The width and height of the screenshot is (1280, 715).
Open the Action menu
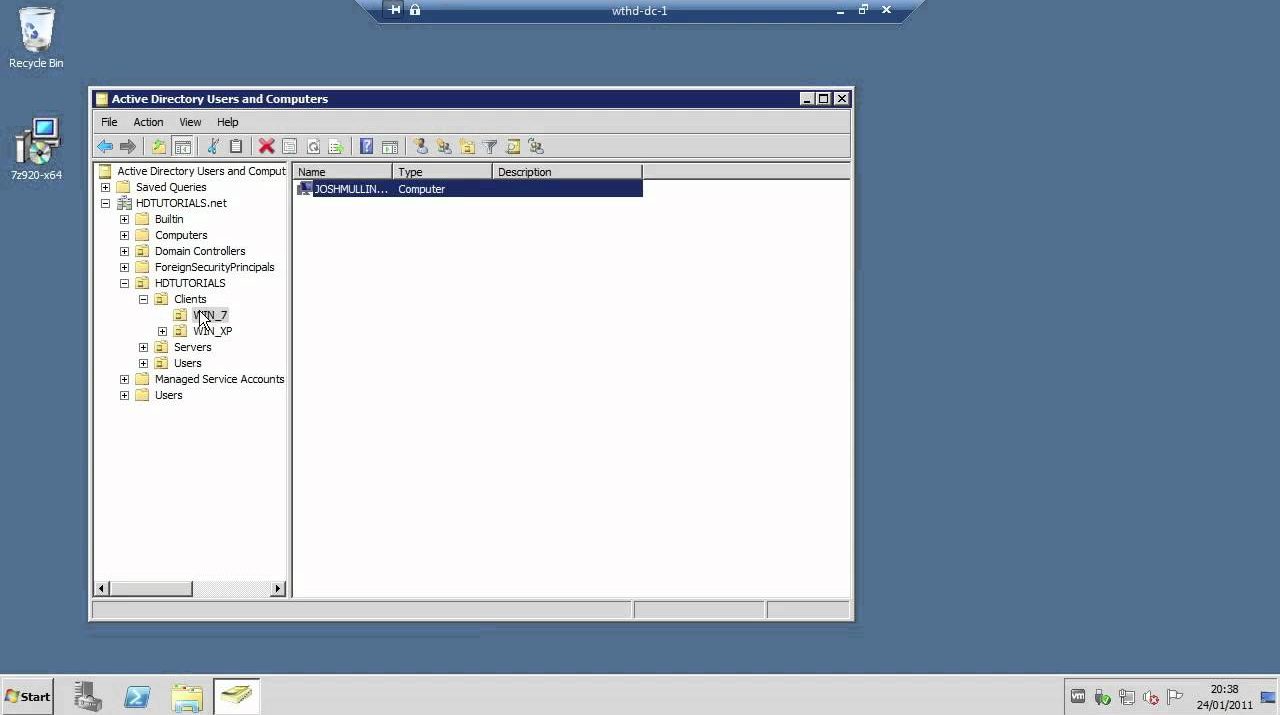(148, 122)
